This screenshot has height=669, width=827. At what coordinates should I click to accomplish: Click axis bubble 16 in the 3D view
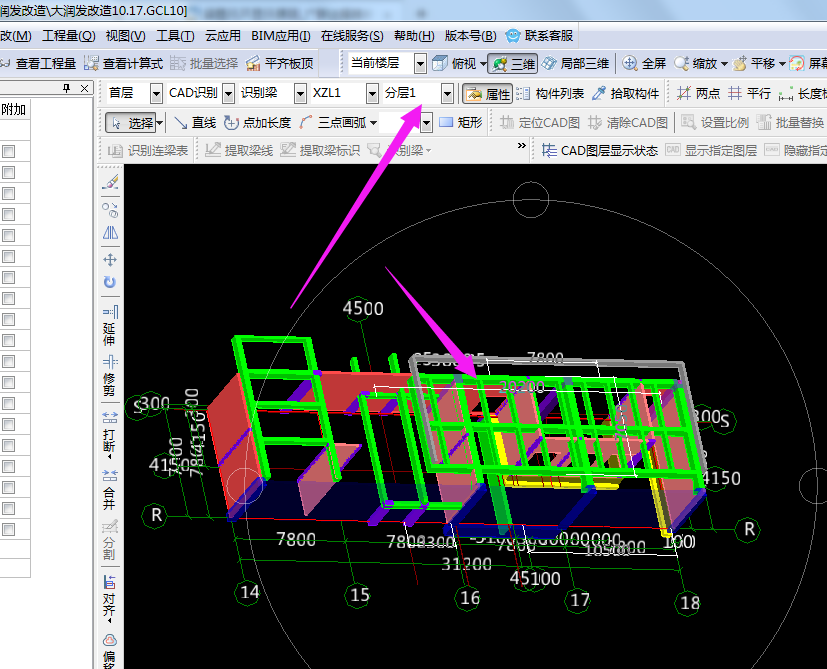tap(468, 598)
